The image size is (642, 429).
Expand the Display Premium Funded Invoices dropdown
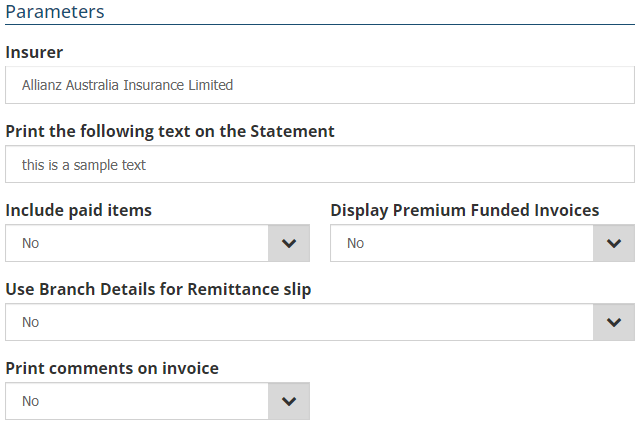[462, 243]
